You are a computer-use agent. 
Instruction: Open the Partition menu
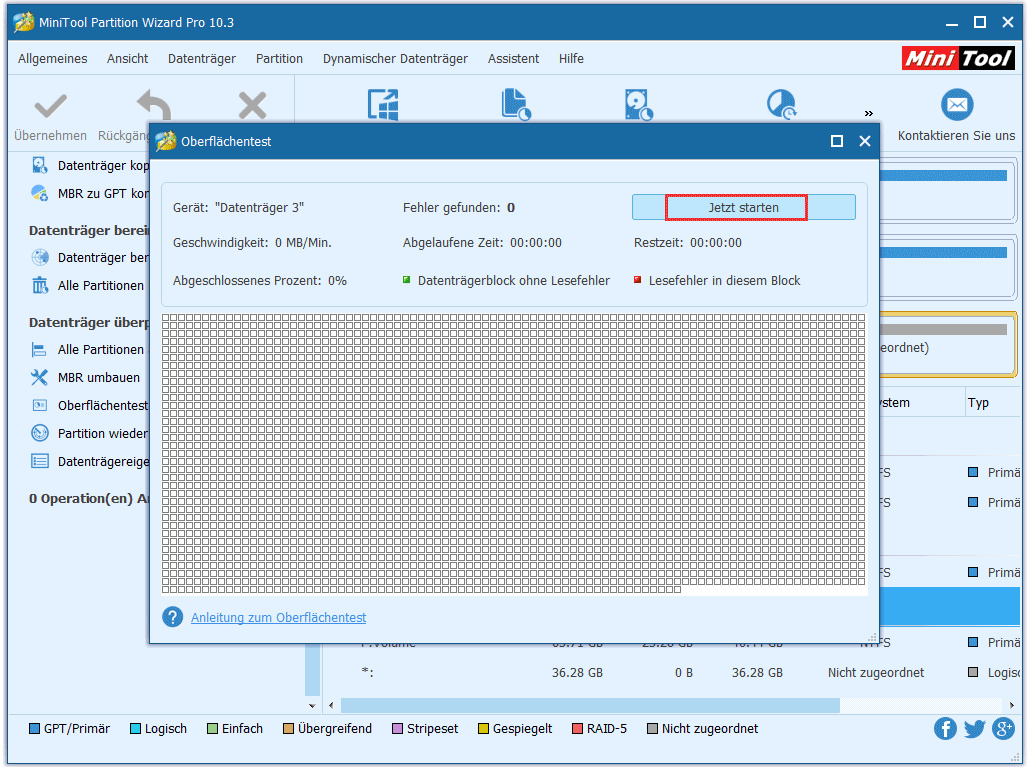coord(279,58)
